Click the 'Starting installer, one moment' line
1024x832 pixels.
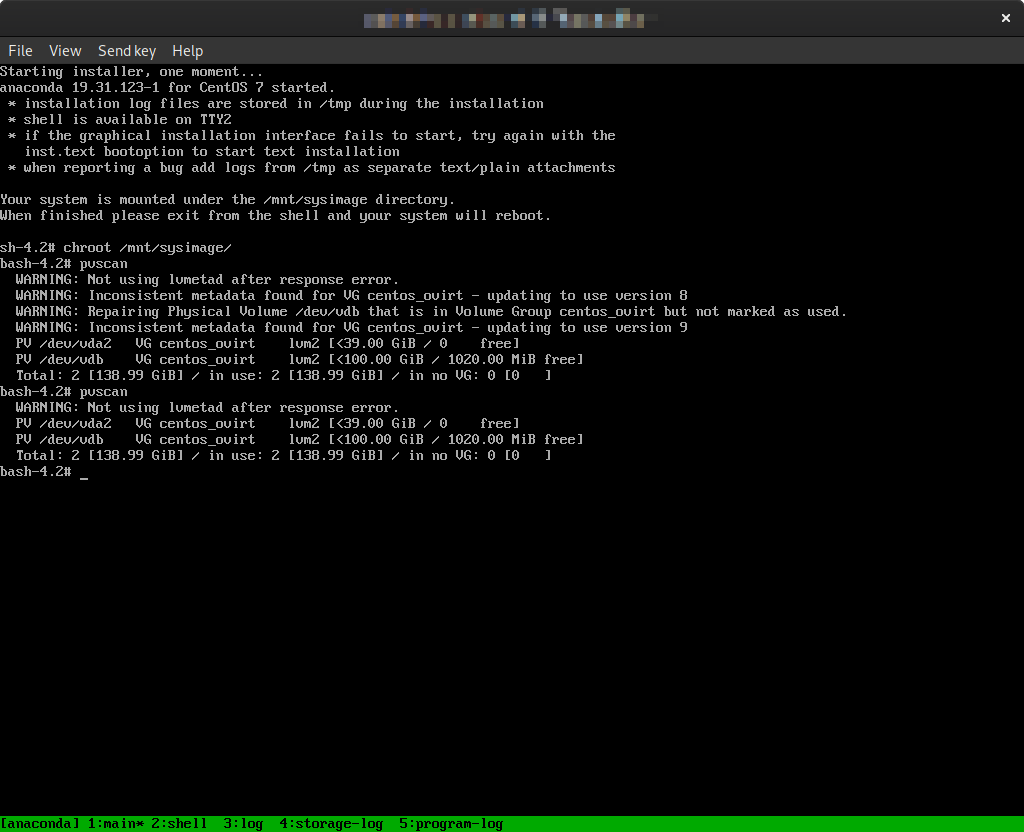(132, 72)
